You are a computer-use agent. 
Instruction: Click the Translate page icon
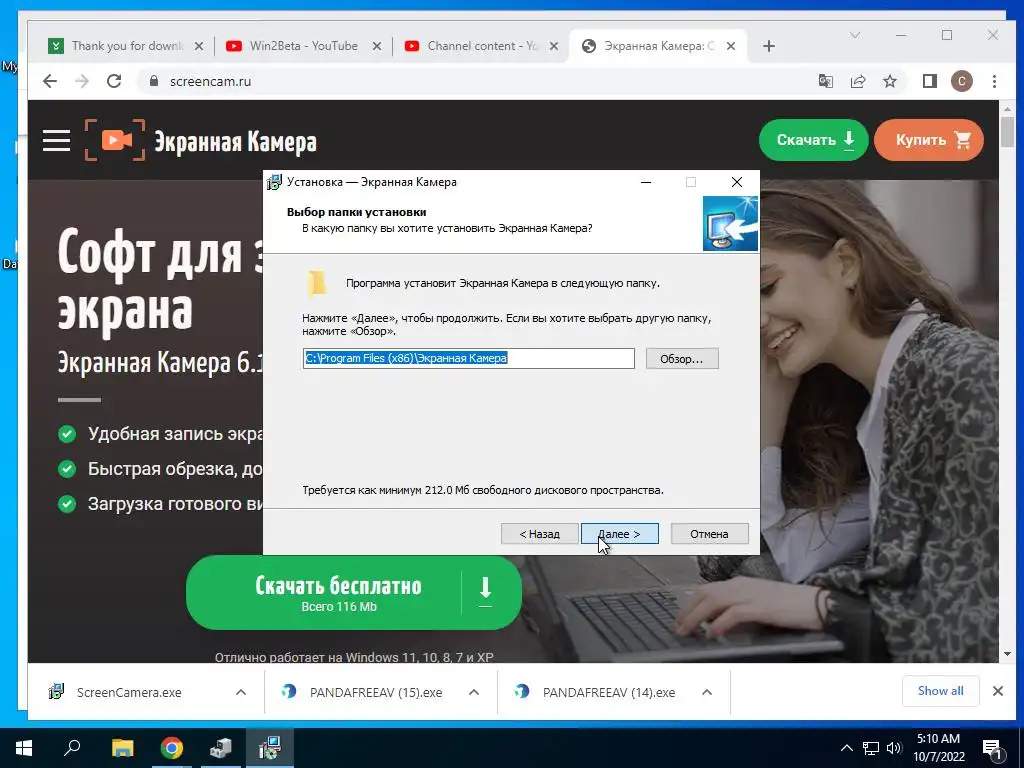pyautogui.click(x=825, y=81)
